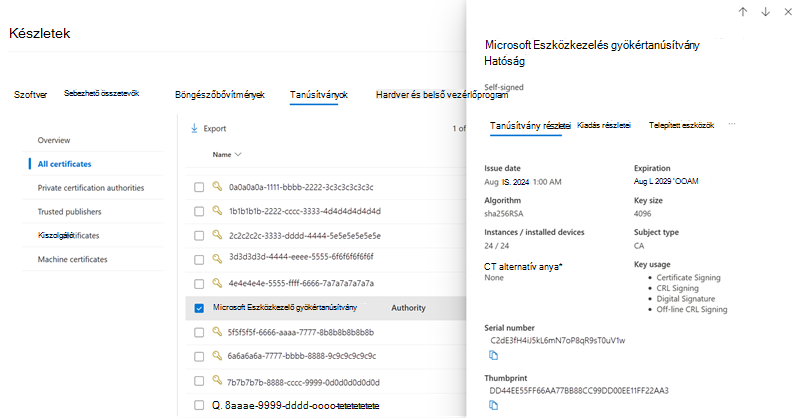Open more tabs ellipsis in details pane
The height and width of the screenshot is (418, 800).
tap(732, 124)
